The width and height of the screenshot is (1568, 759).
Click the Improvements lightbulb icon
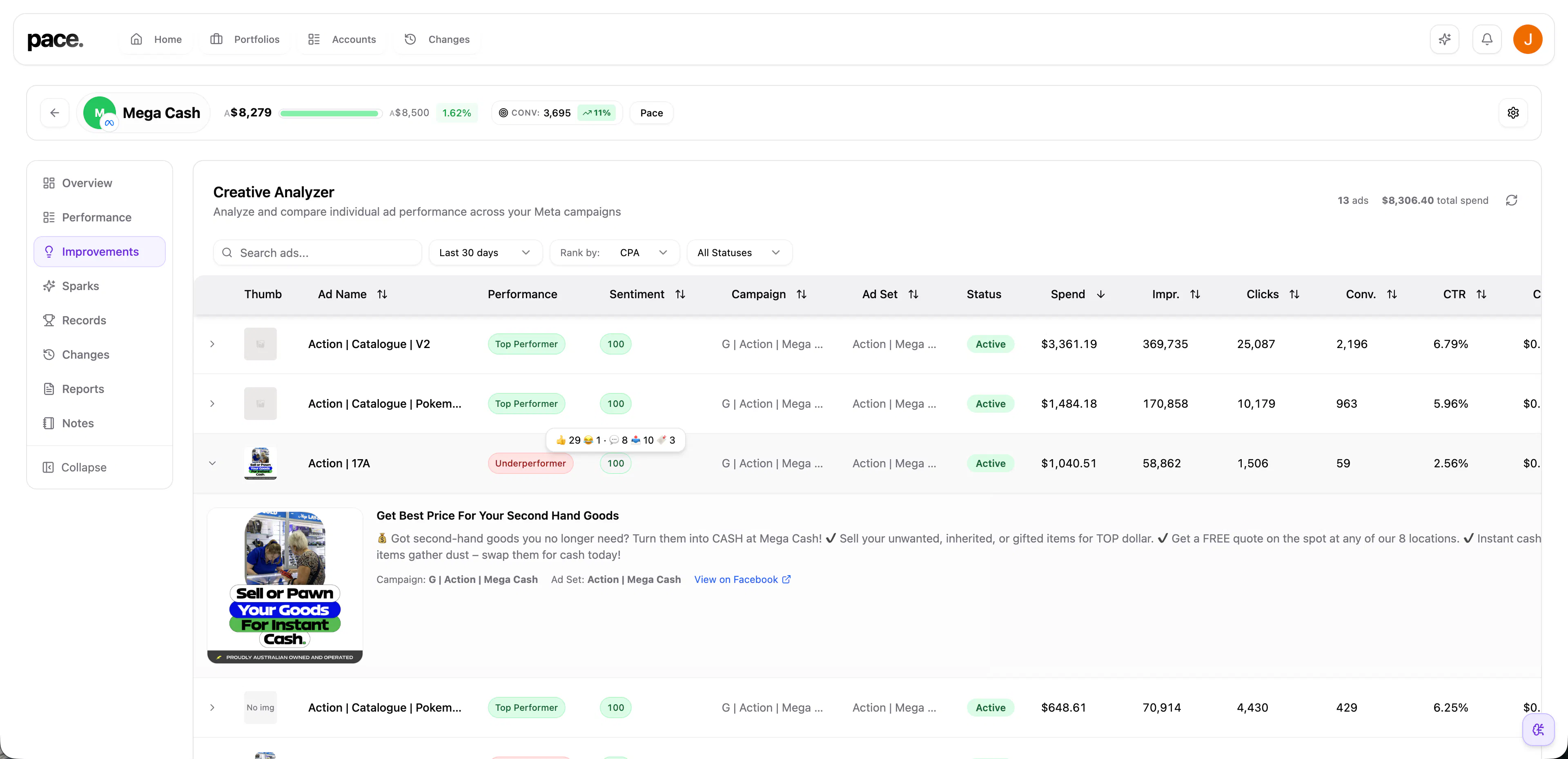(x=49, y=252)
